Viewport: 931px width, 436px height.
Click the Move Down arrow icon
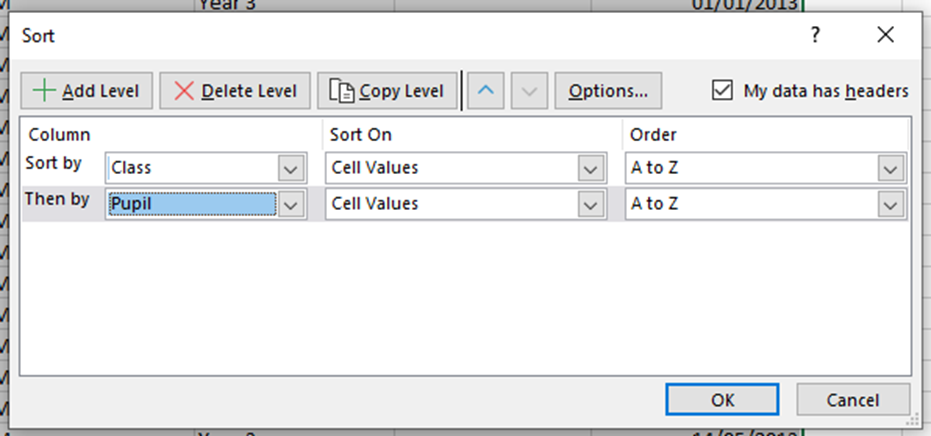(x=529, y=91)
